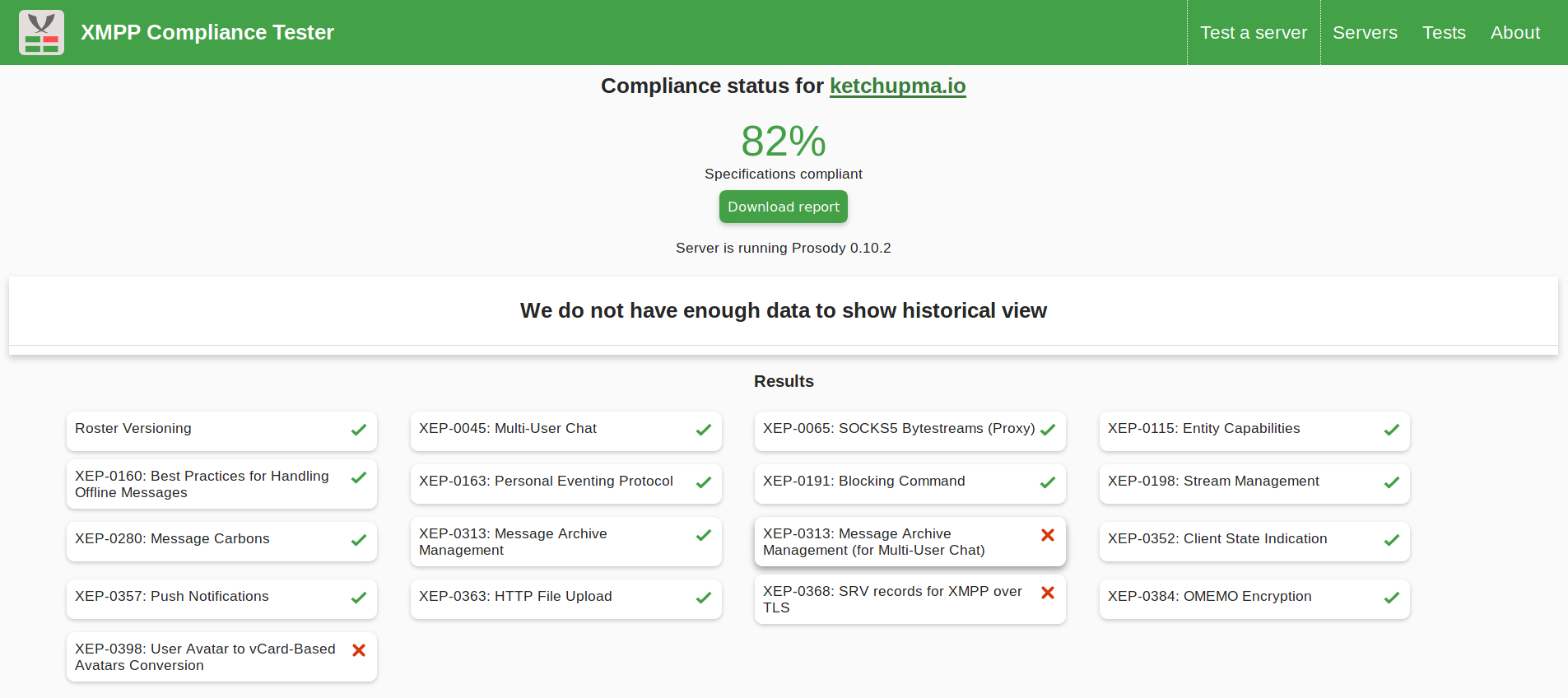Click the 82% compliance score

tap(784, 142)
